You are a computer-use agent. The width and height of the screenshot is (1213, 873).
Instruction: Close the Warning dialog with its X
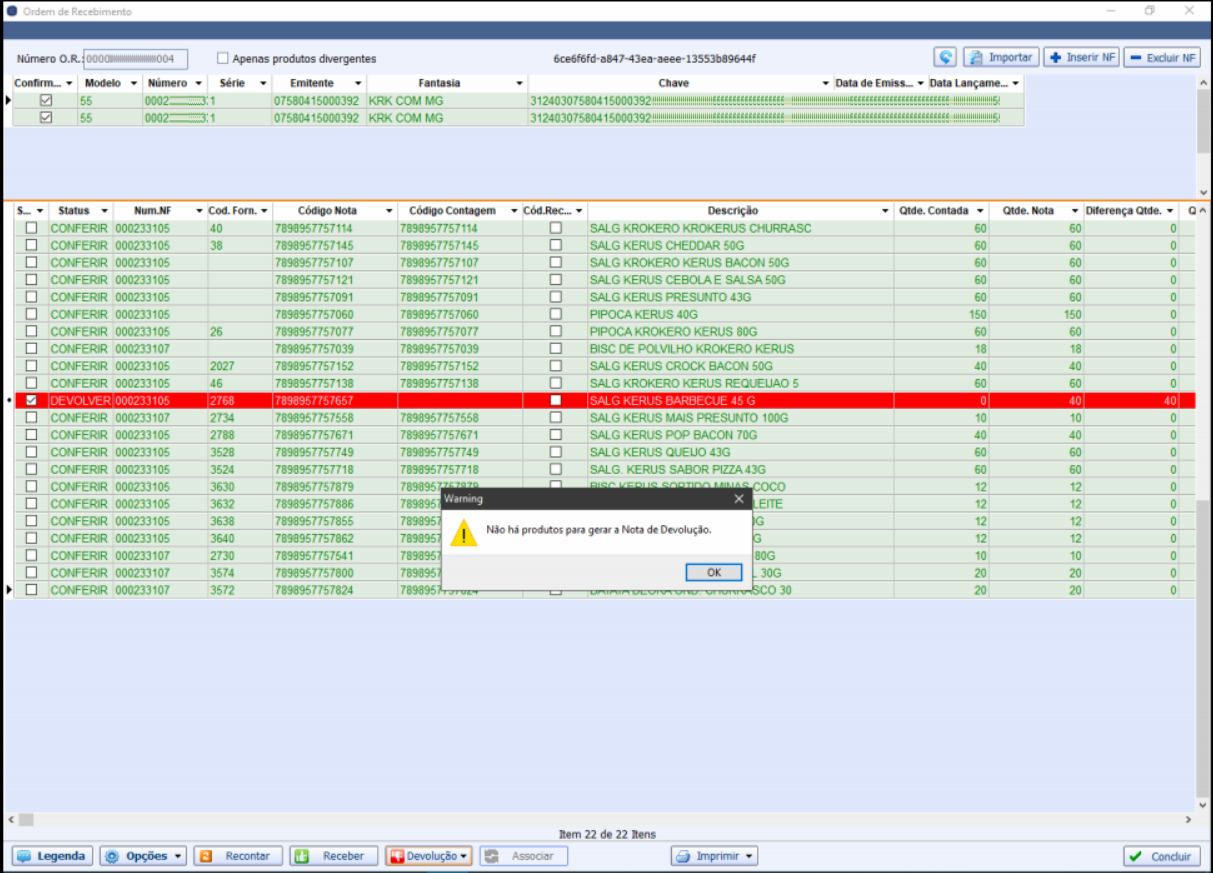pyautogui.click(x=739, y=498)
